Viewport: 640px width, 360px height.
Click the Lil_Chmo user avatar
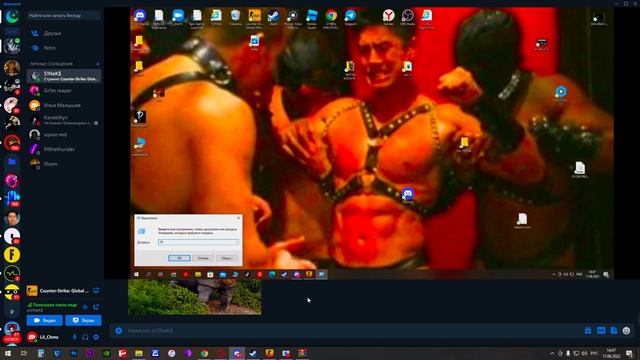pyautogui.click(x=32, y=337)
